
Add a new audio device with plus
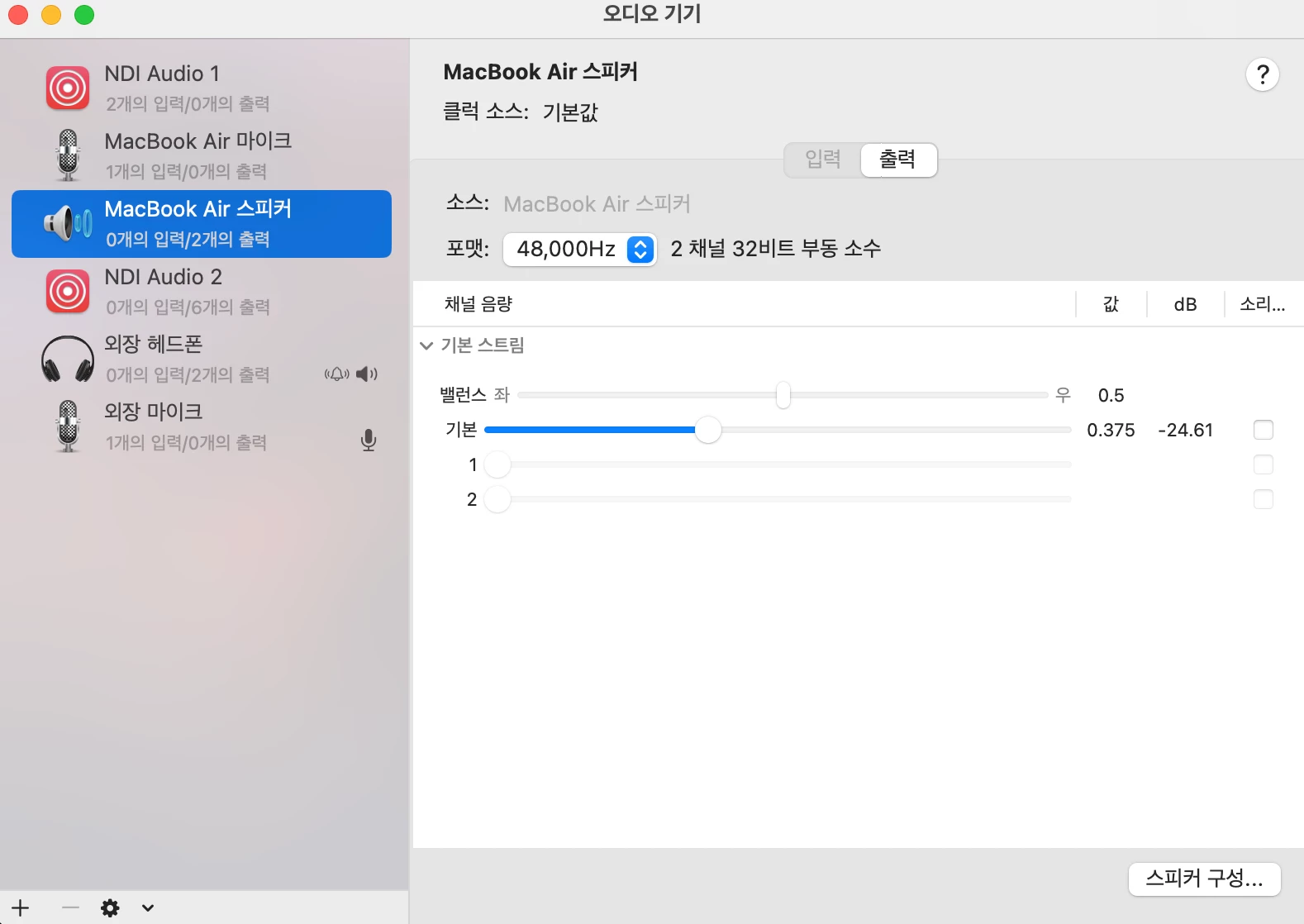21,907
